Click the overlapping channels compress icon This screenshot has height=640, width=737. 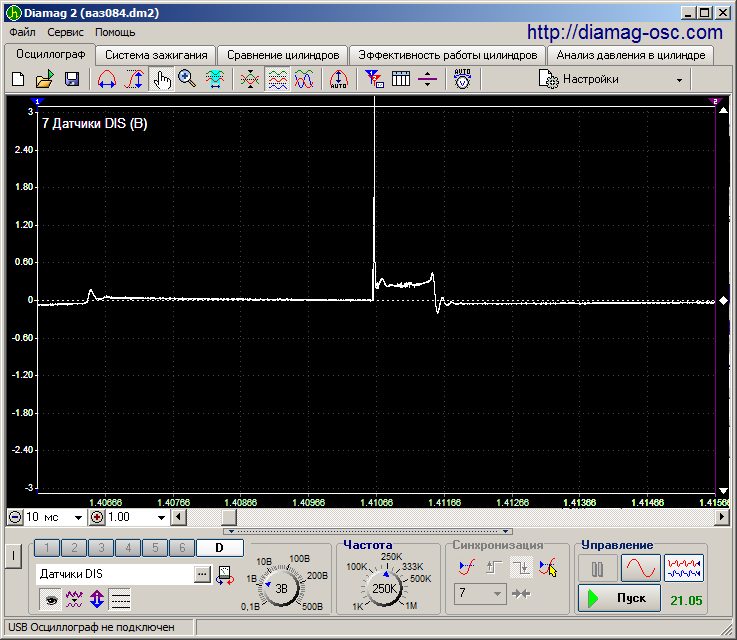point(250,79)
